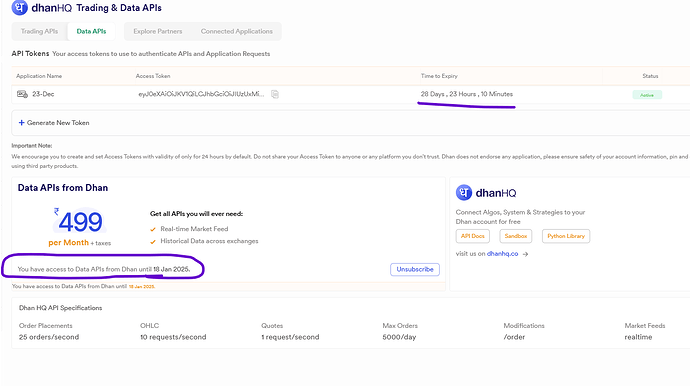Open the Python Library button

(x=566, y=236)
